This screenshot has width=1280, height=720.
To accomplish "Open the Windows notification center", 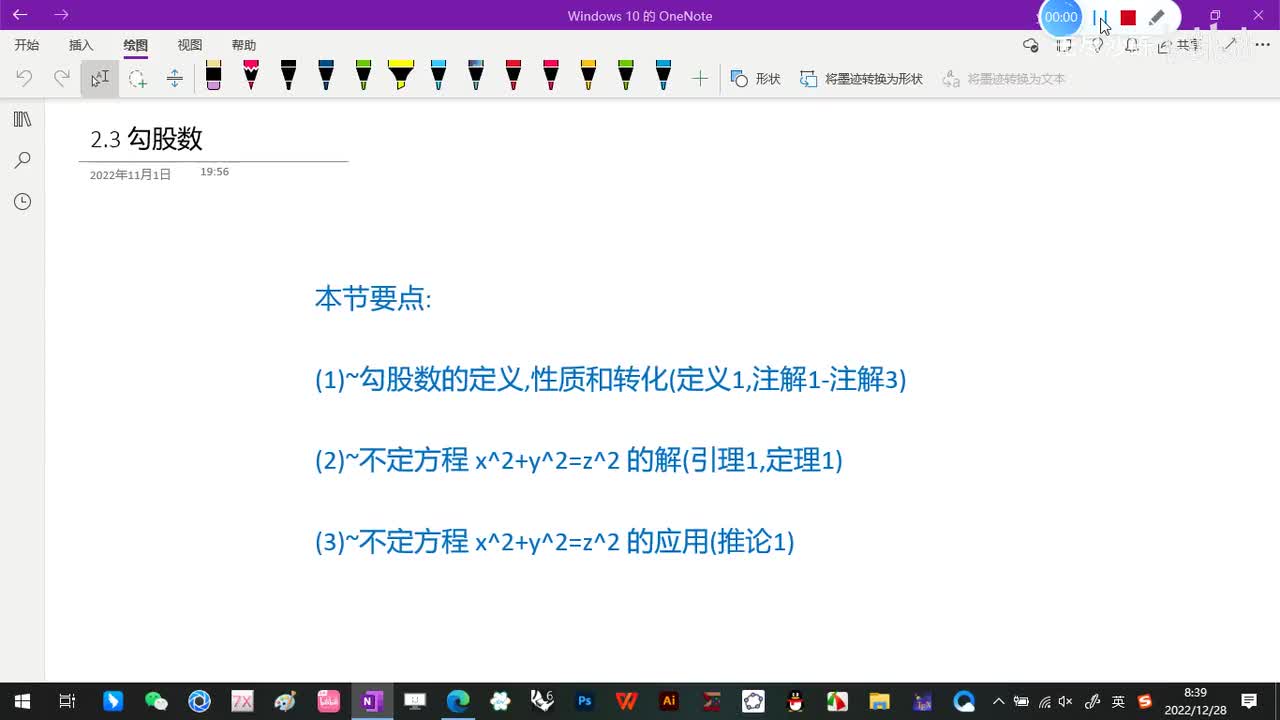I will click(1249, 701).
